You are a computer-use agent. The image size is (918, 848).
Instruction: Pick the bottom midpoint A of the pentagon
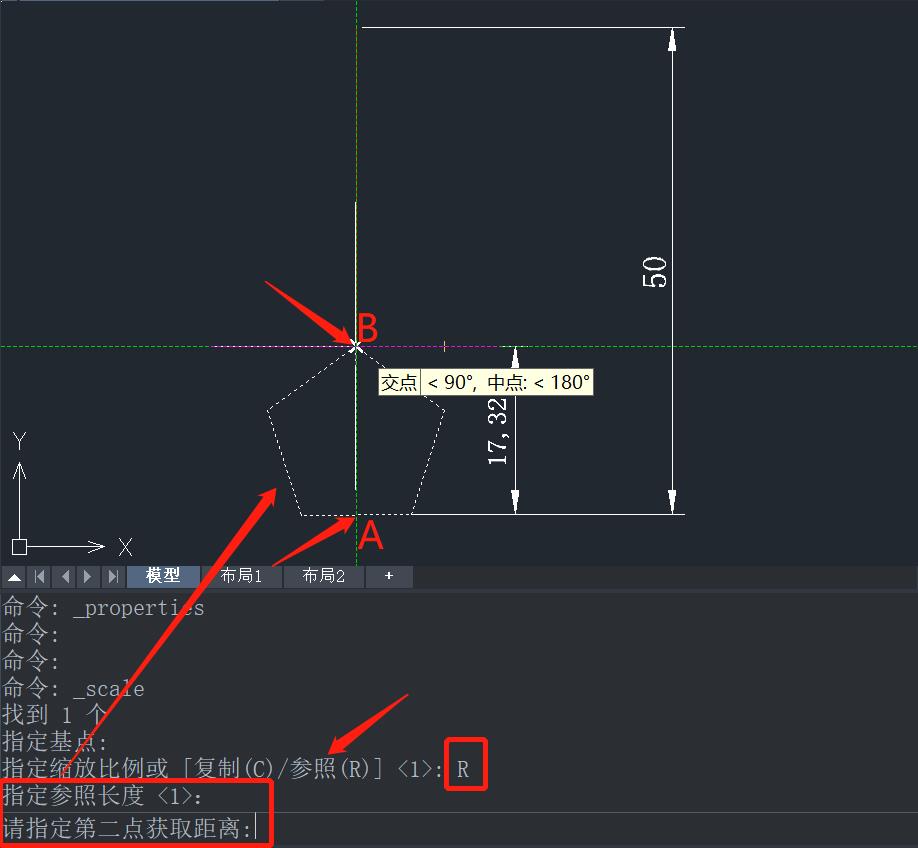356,515
